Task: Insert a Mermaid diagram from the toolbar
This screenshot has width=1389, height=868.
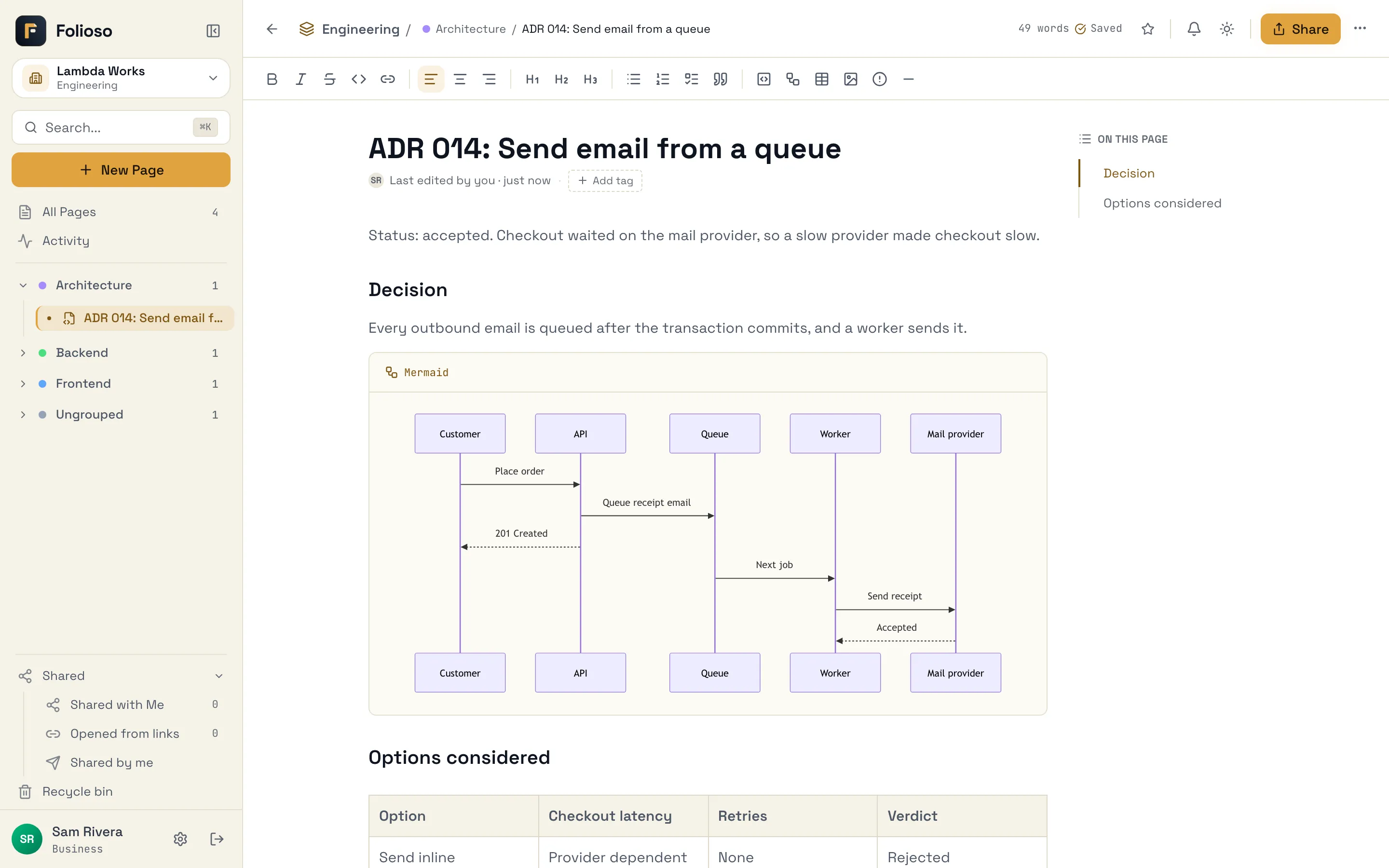Action: click(793, 79)
